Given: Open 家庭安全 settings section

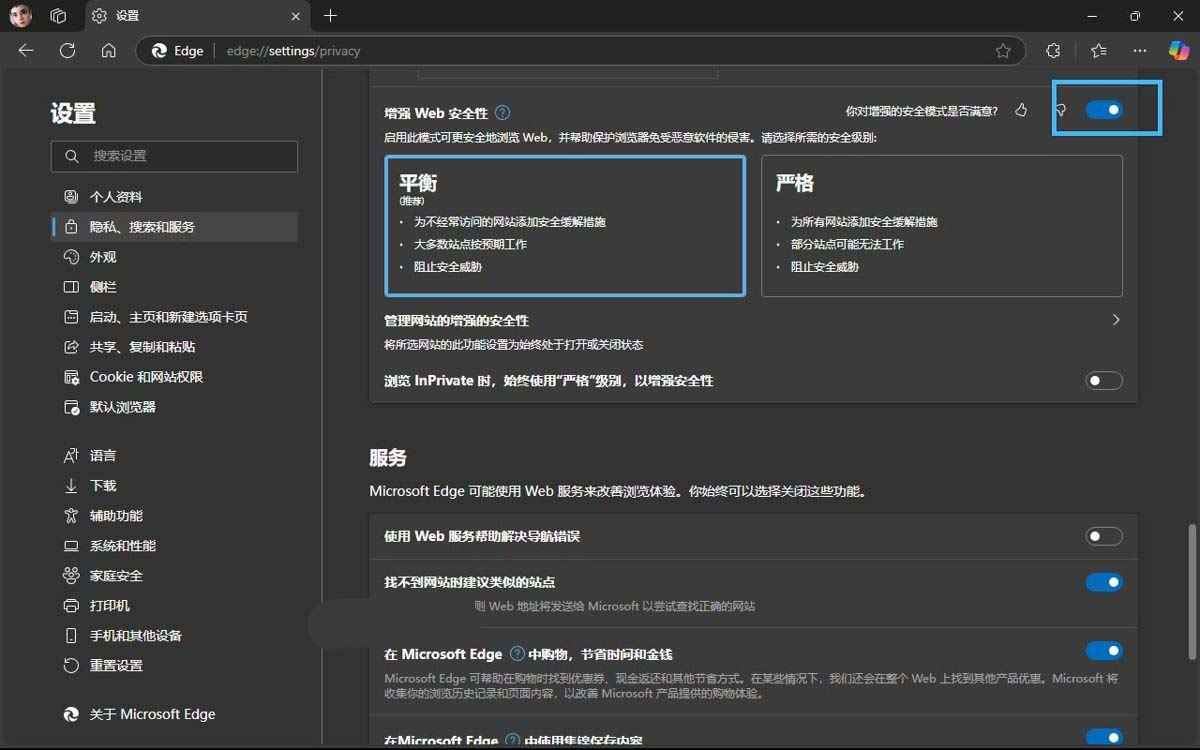Looking at the screenshot, I should pyautogui.click(x=175, y=576).
